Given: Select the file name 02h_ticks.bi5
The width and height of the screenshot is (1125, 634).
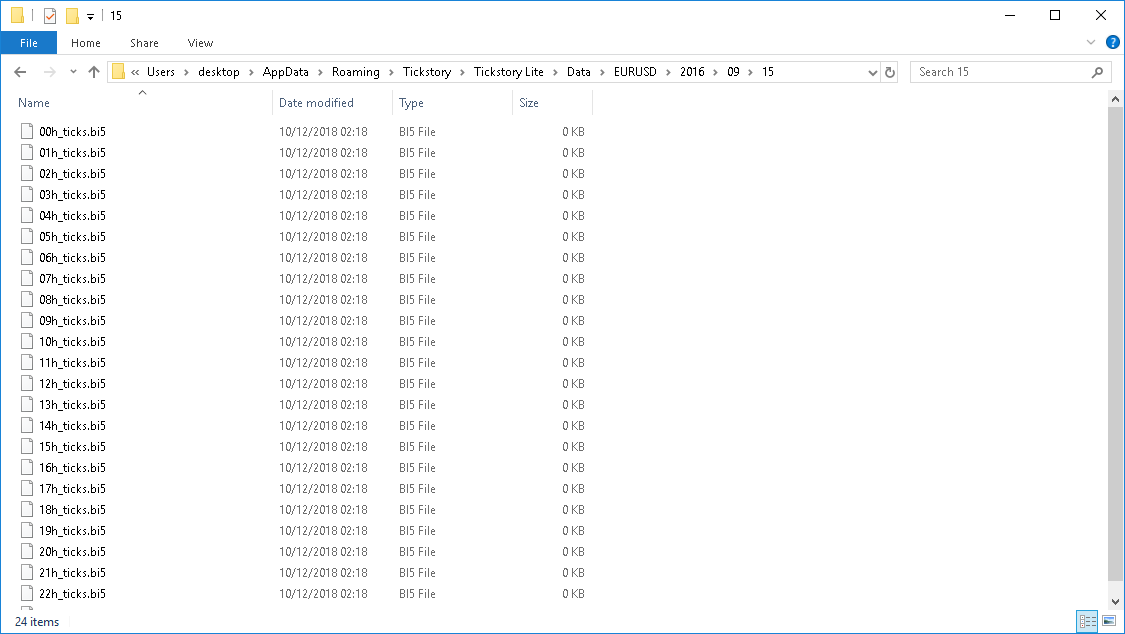Looking at the screenshot, I should click(72, 174).
